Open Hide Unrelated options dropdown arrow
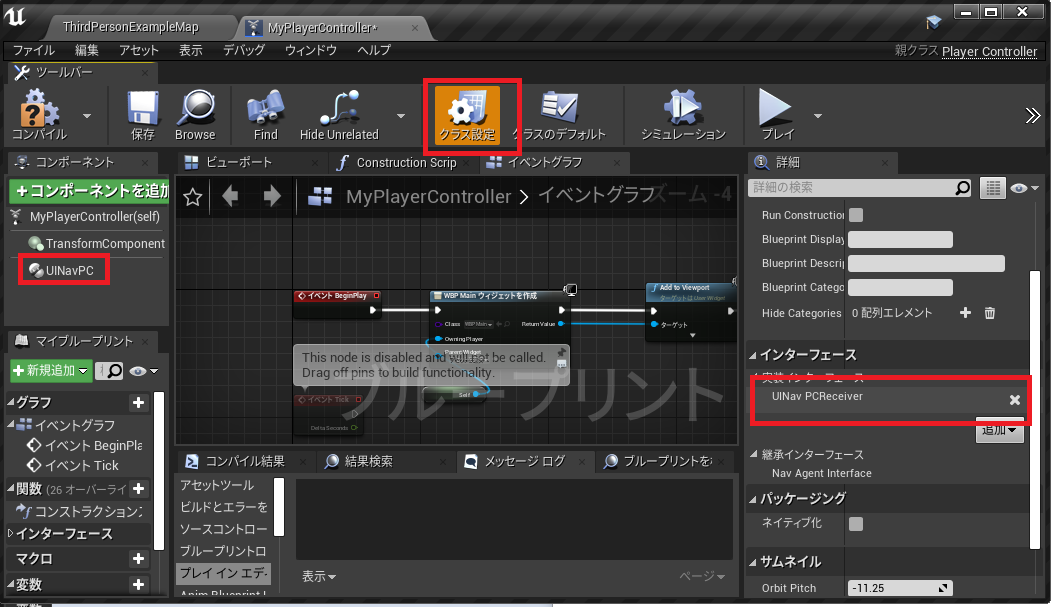This screenshot has width=1051, height=607. (401, 116)
